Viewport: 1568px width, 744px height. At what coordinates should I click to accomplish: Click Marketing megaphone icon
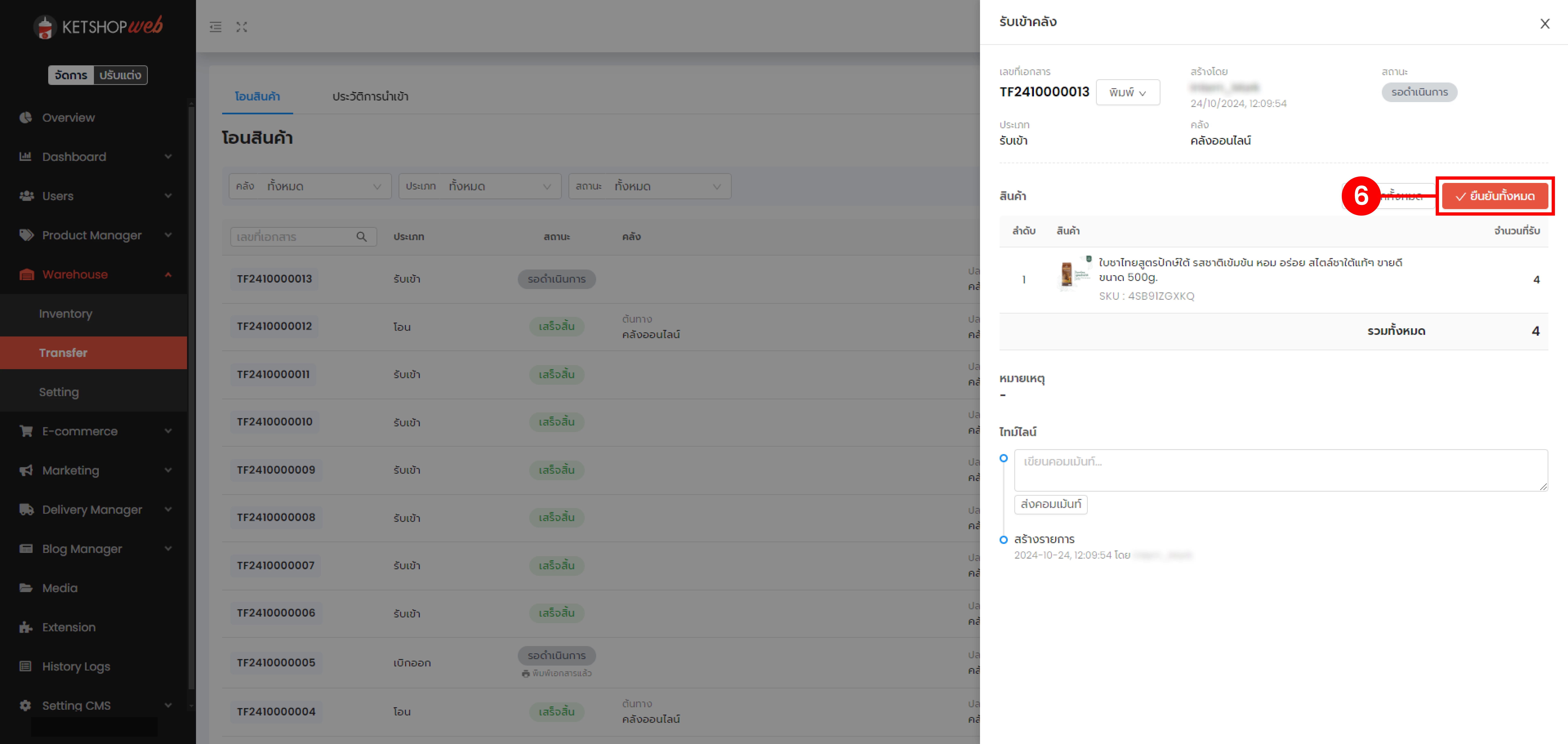click(26, 471)
